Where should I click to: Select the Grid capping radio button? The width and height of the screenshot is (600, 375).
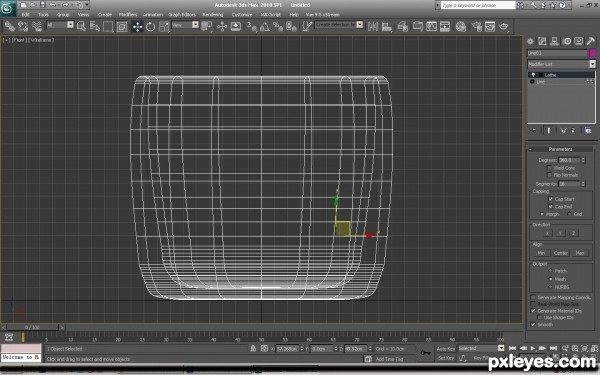coord(569,214)
